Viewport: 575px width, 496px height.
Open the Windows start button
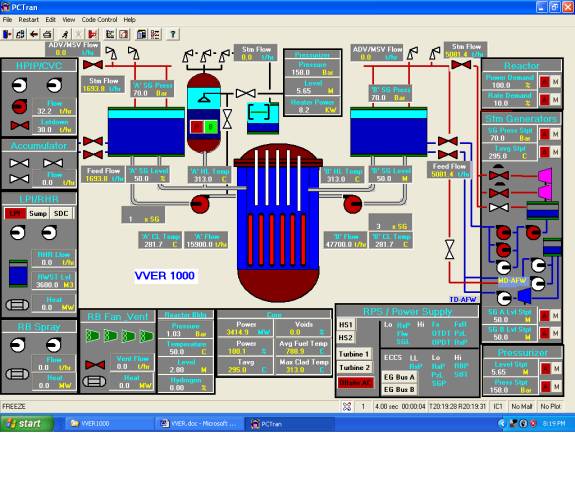coord(26,423)
